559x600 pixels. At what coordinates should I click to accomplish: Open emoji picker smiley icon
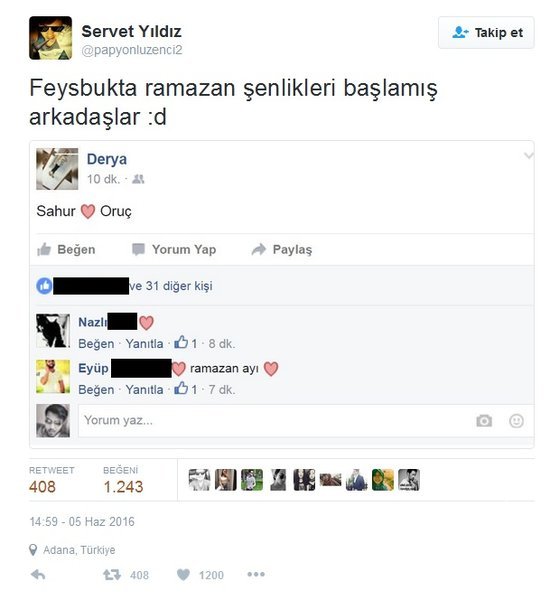click(516, 421)
